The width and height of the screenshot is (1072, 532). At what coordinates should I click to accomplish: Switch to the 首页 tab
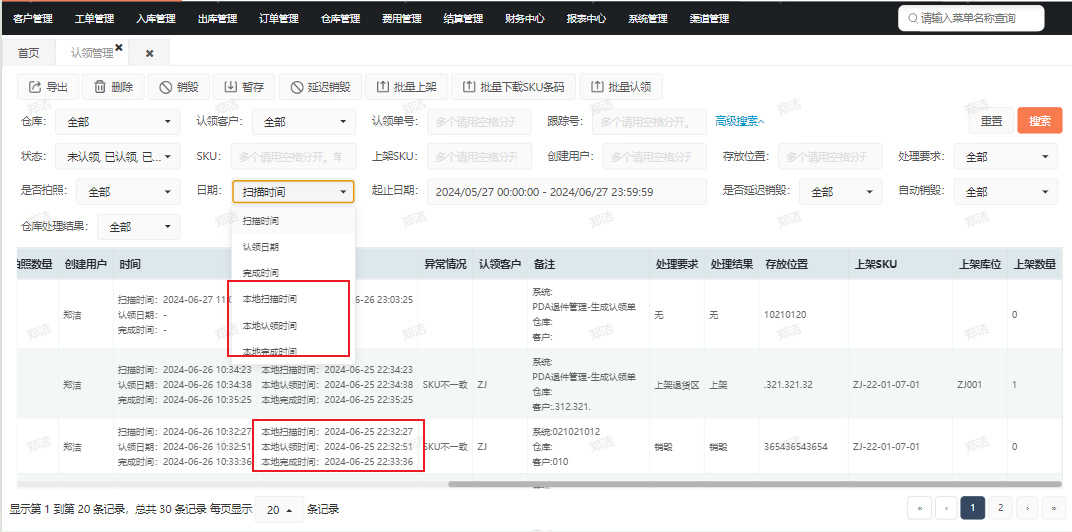pos(29,53)
